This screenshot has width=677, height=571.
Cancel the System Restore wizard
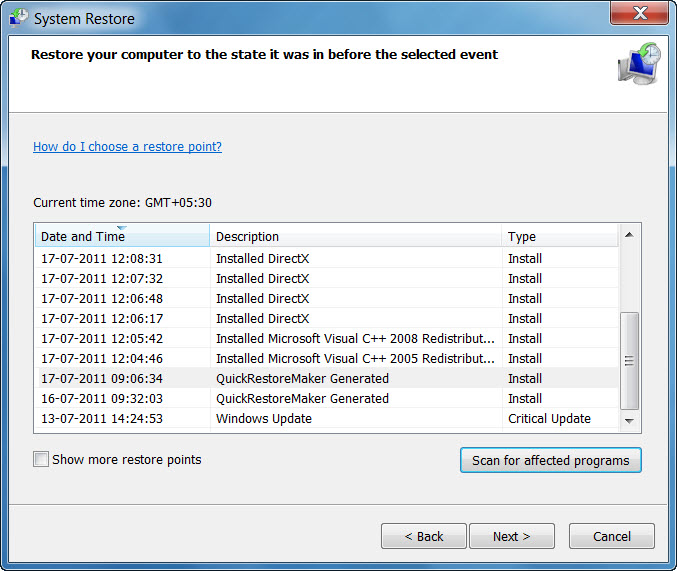pos(611,536)
